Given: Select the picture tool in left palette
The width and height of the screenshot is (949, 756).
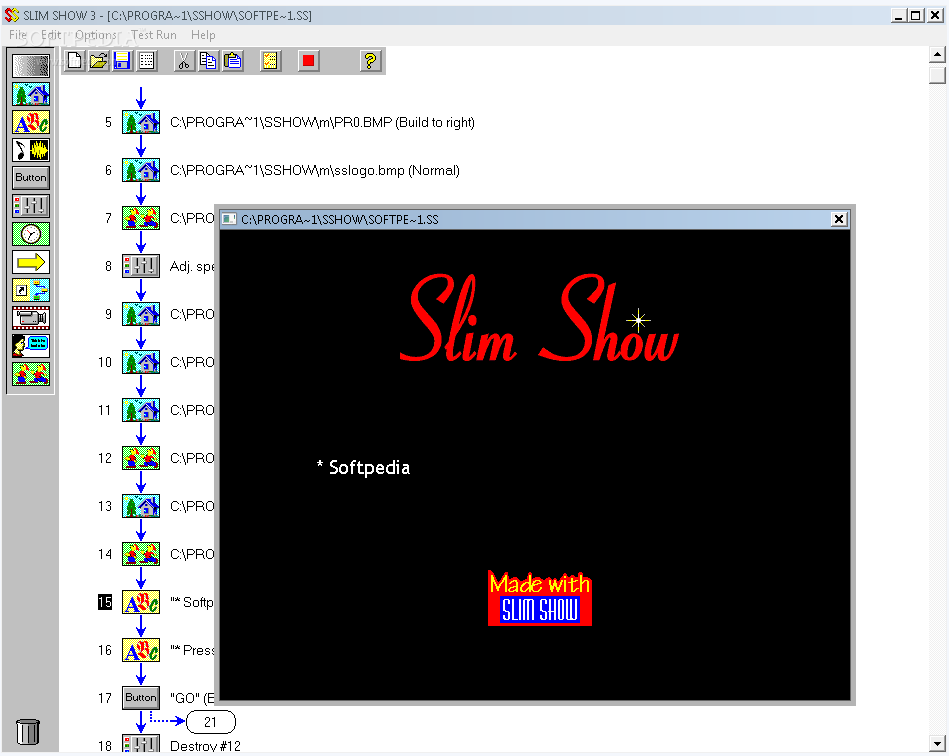Looking at the screenshot, I should pyautogui.click(x=31, y=94).
